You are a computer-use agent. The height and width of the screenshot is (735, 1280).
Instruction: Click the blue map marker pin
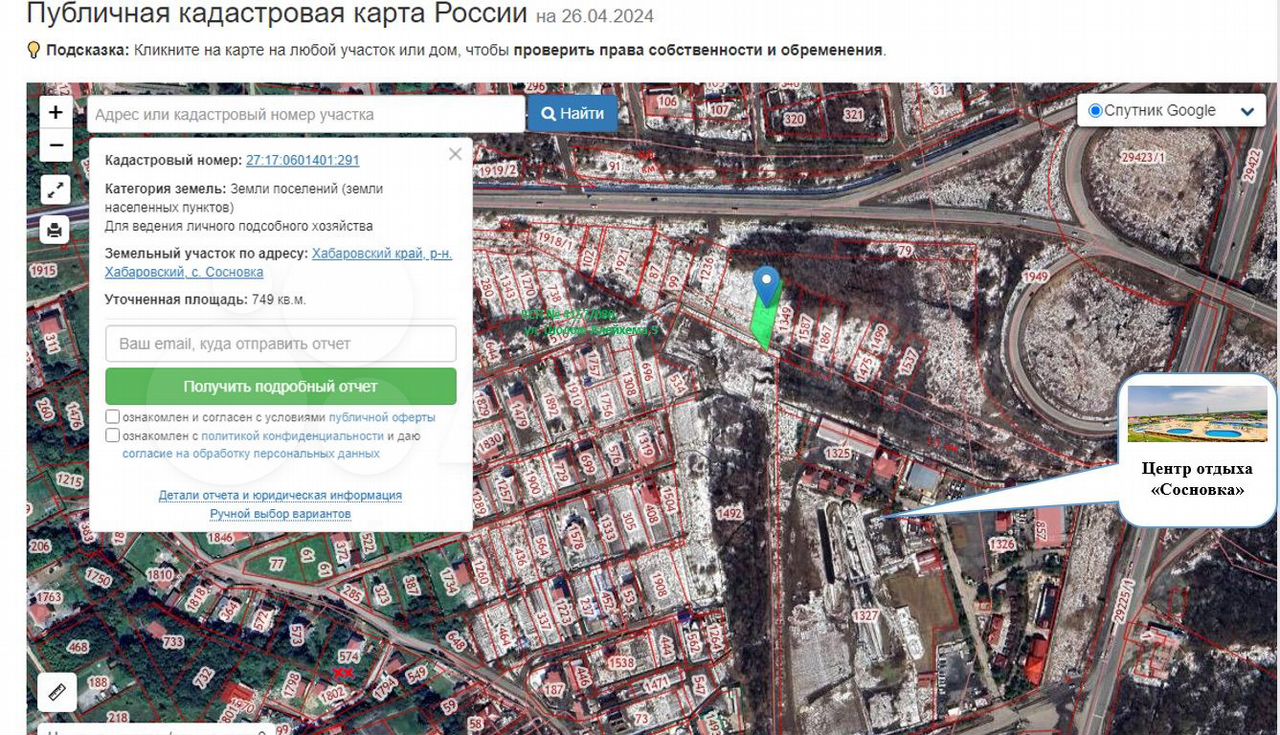[767, 285]
